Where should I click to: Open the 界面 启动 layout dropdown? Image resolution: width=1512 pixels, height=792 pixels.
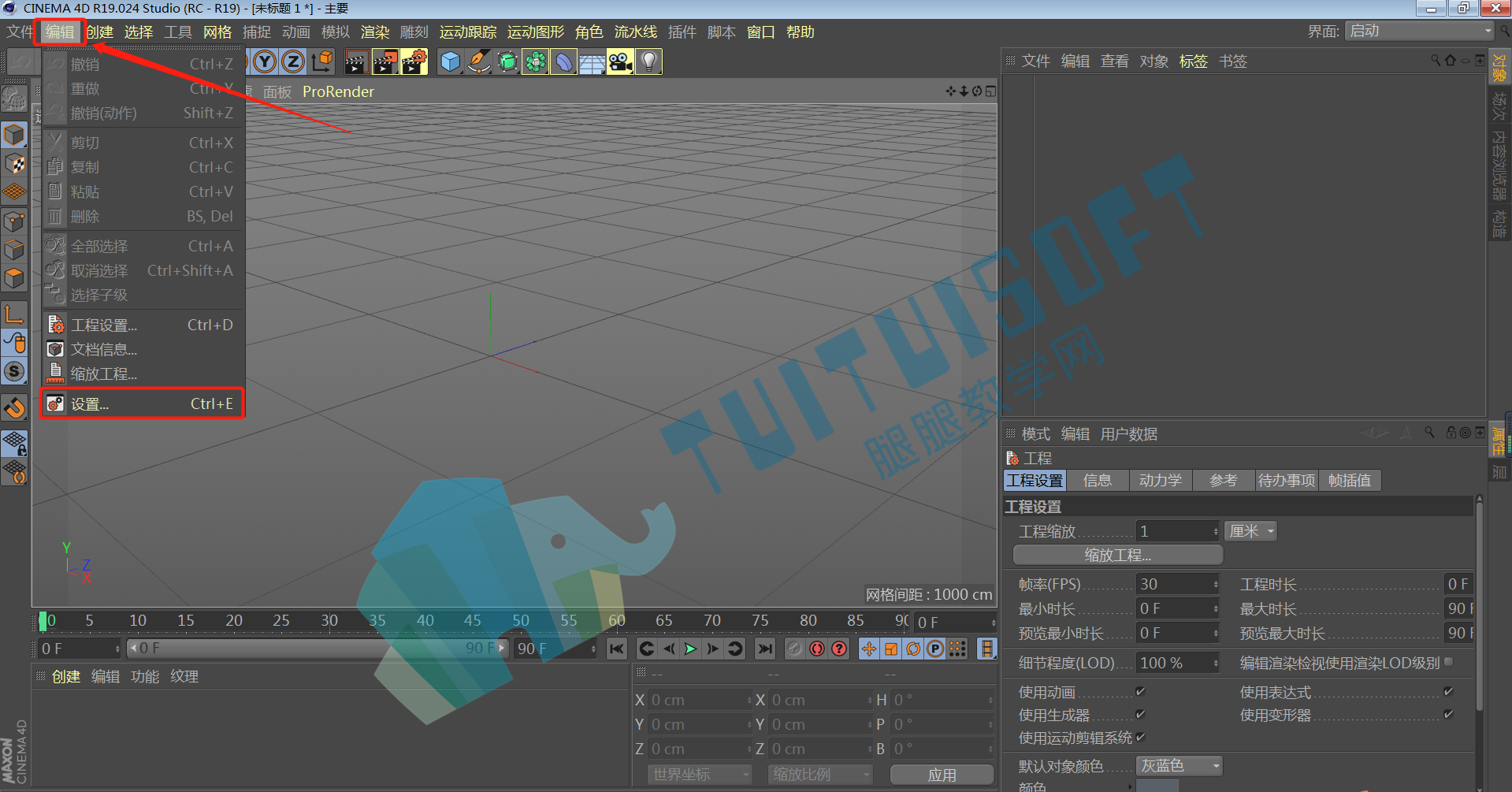[x=1420, y=31]
